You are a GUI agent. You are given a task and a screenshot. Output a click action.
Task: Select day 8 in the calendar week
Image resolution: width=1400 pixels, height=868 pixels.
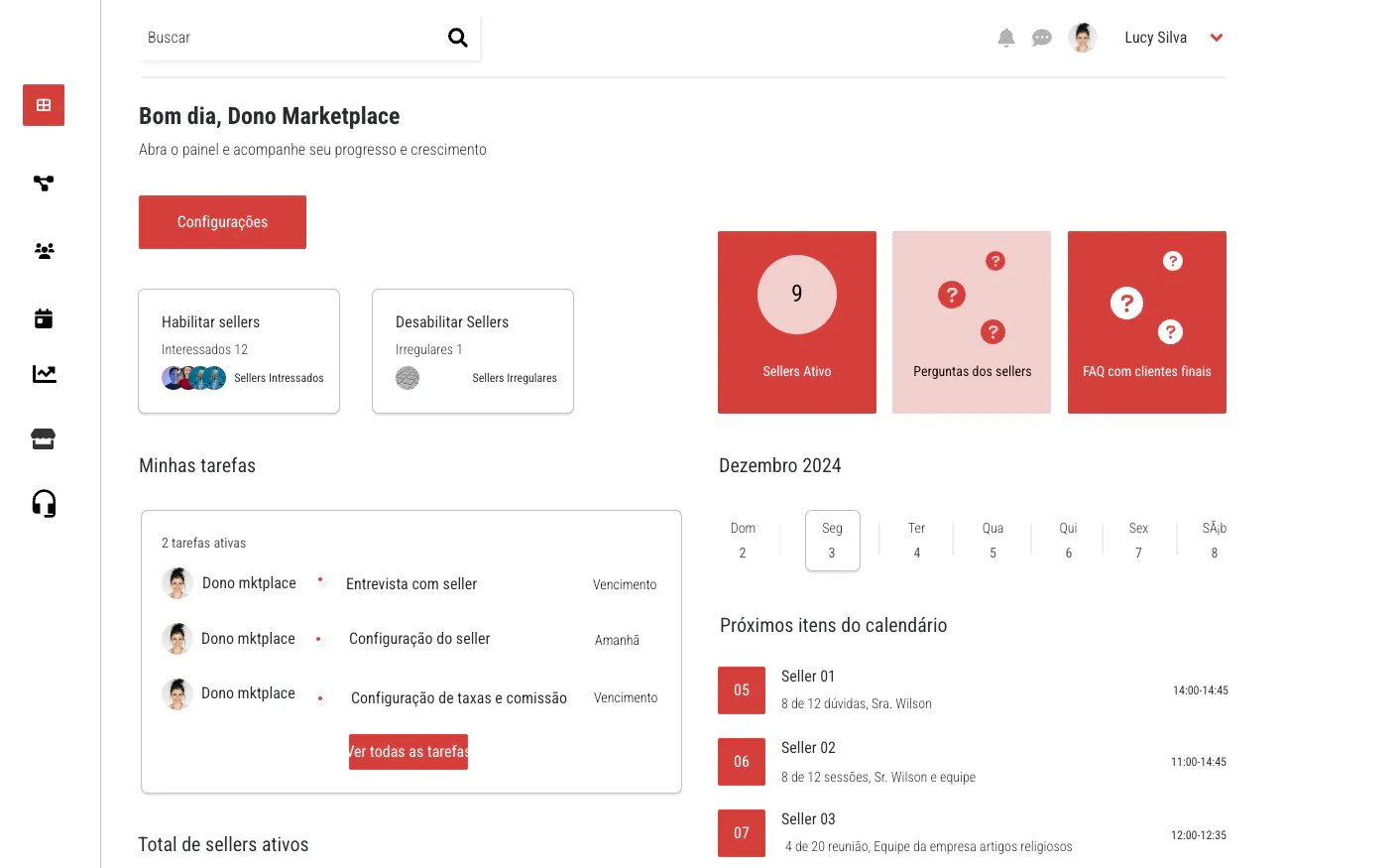[1215, 541]
